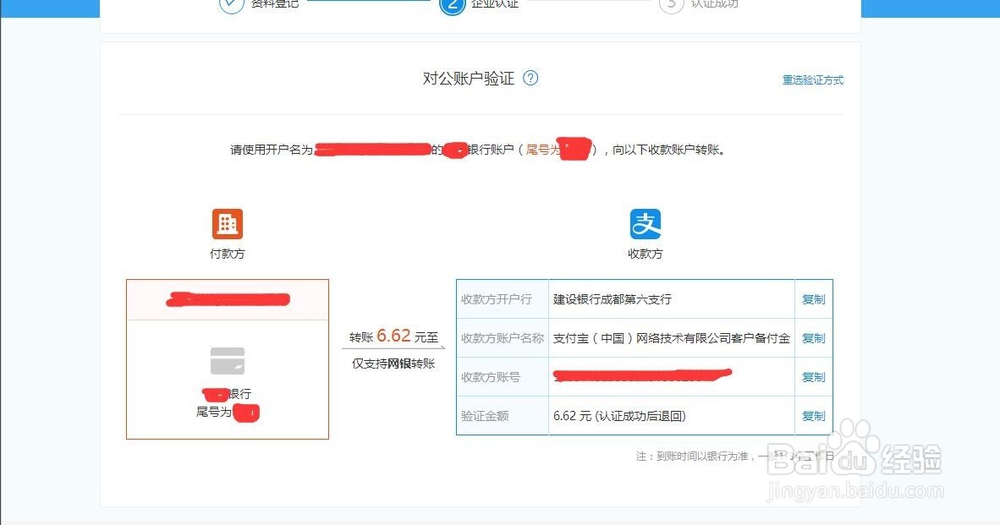Click the text 支付宝（中国）网络技术有限公司客户备付金
This screenshot has width=1000, height=525.
(x=672, y=338)
